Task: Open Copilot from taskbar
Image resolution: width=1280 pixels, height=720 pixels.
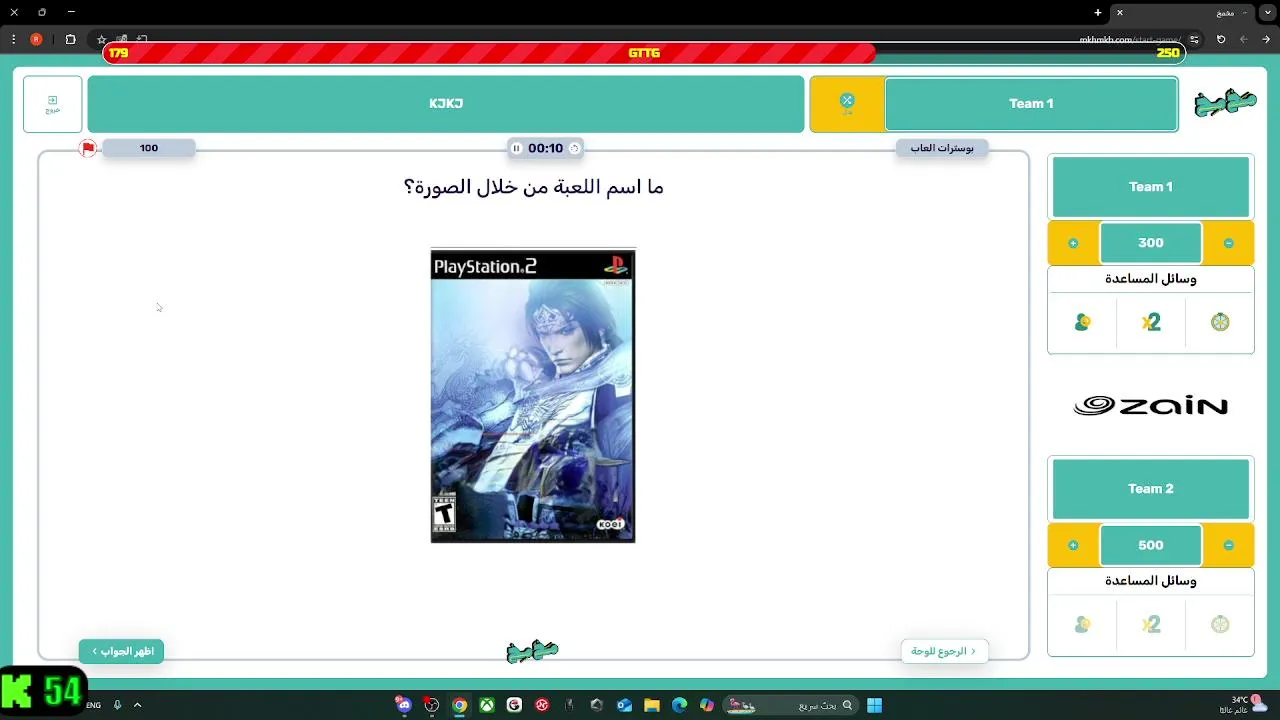Action: click(x=707, y=705)
